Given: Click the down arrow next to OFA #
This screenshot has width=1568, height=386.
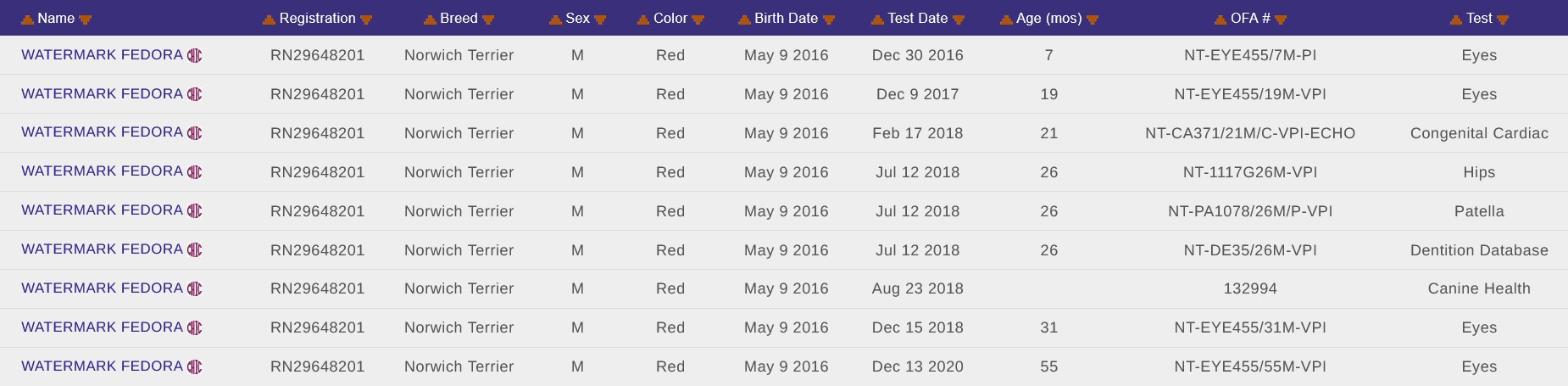Looking at the screenshot, I should tap(1281, 20).
